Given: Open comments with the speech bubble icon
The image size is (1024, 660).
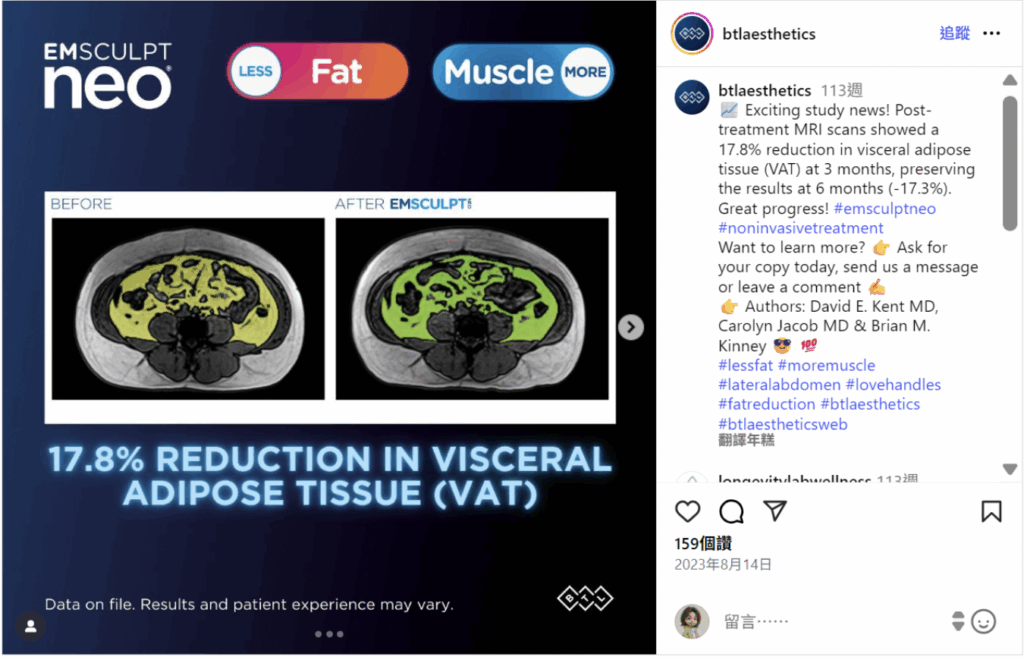Looking at the screenshot, I should click(731, 511).
